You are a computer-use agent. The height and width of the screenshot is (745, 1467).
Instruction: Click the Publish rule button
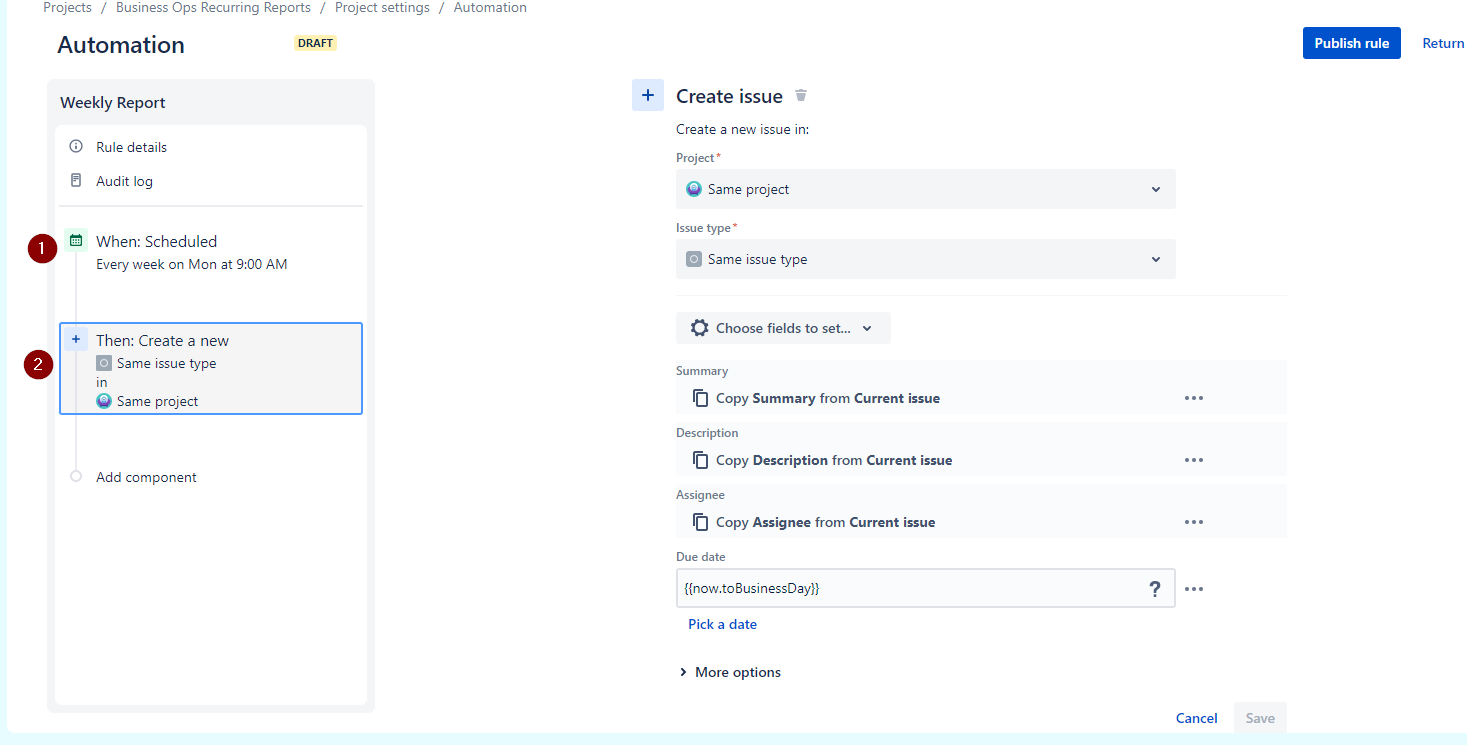point(1352,43)
